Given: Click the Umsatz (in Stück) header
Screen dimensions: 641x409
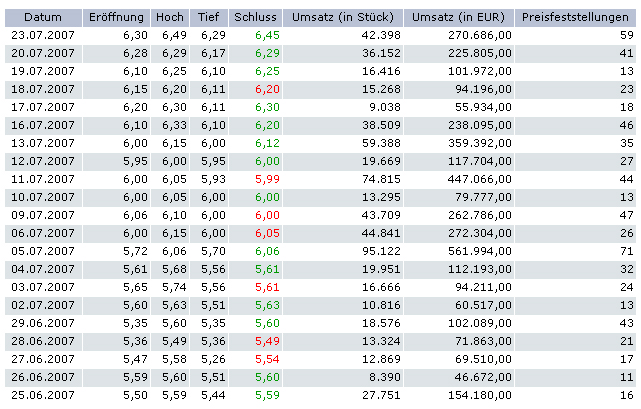Looking at the screenshot, I should (343, 18).
